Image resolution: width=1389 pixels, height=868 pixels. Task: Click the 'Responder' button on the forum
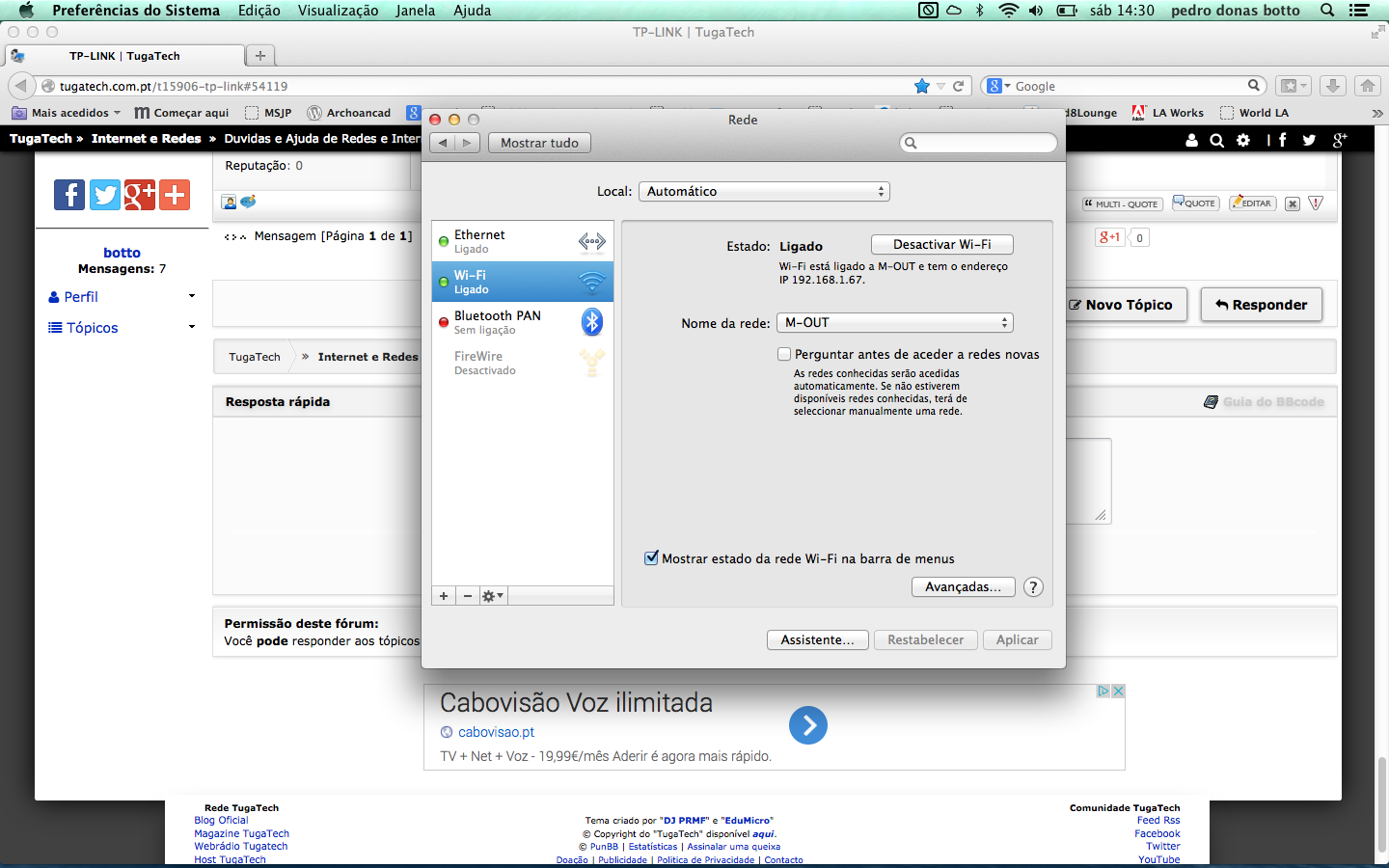1262,305
